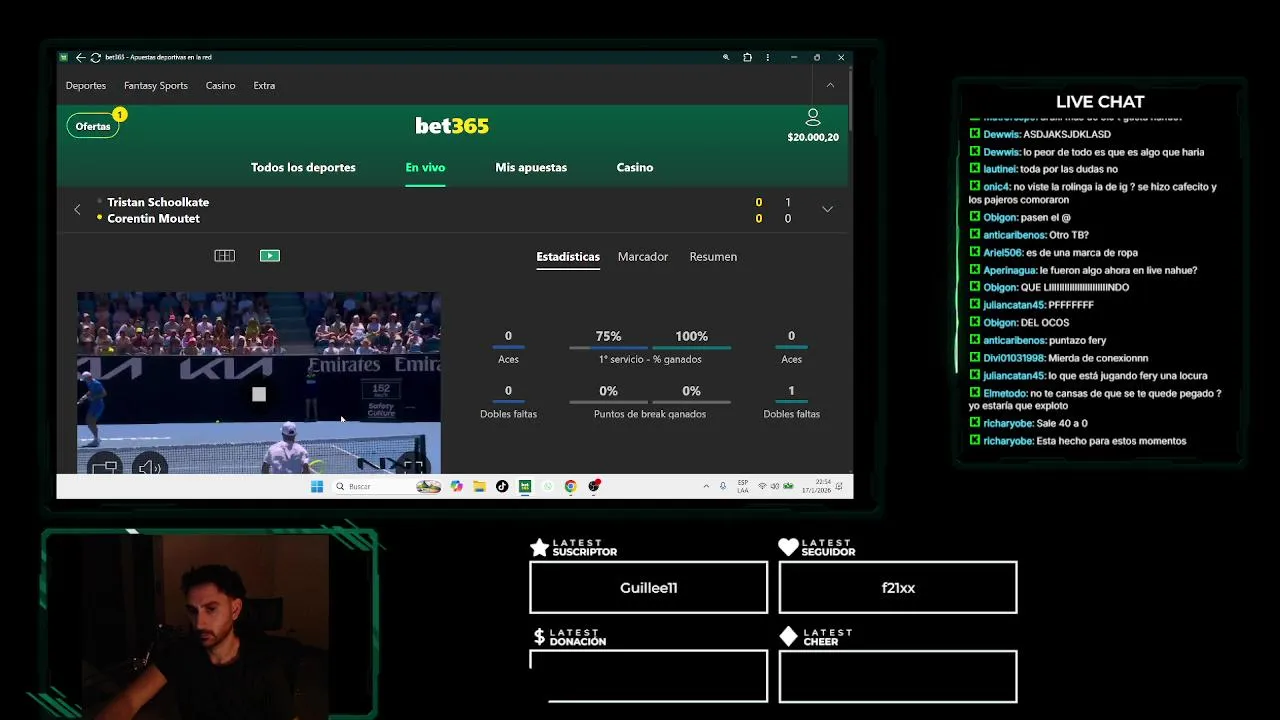Switch to the Resumen tab
This screenshot has height=720, width=1280.
[713, 257]
